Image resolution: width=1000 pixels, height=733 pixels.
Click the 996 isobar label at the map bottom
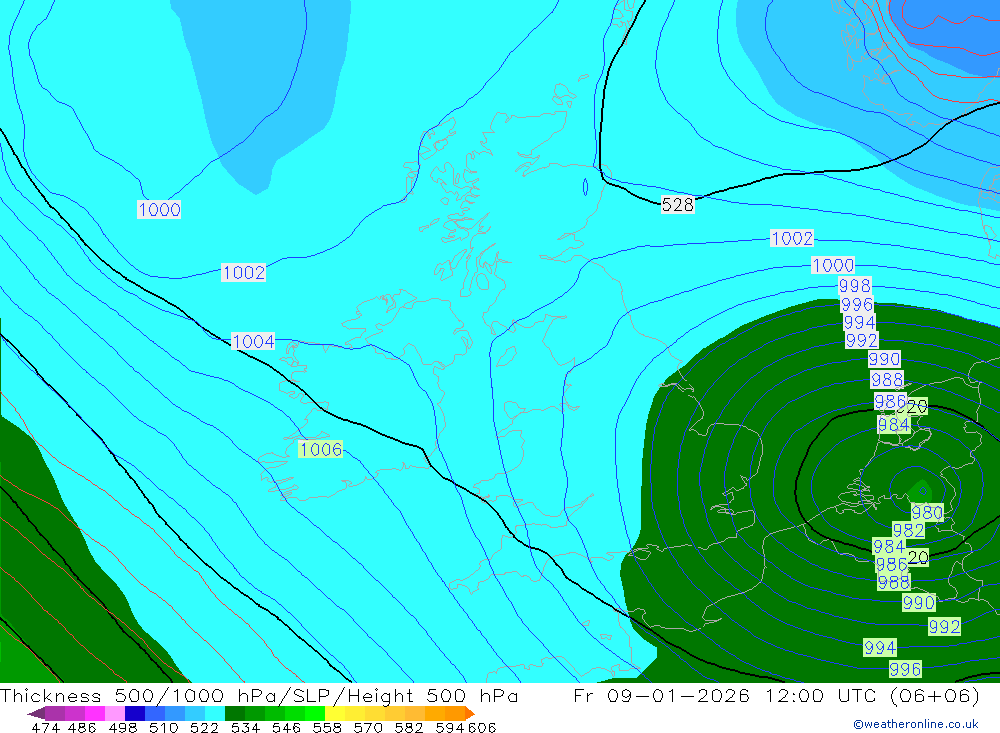[x=905, y=669]
